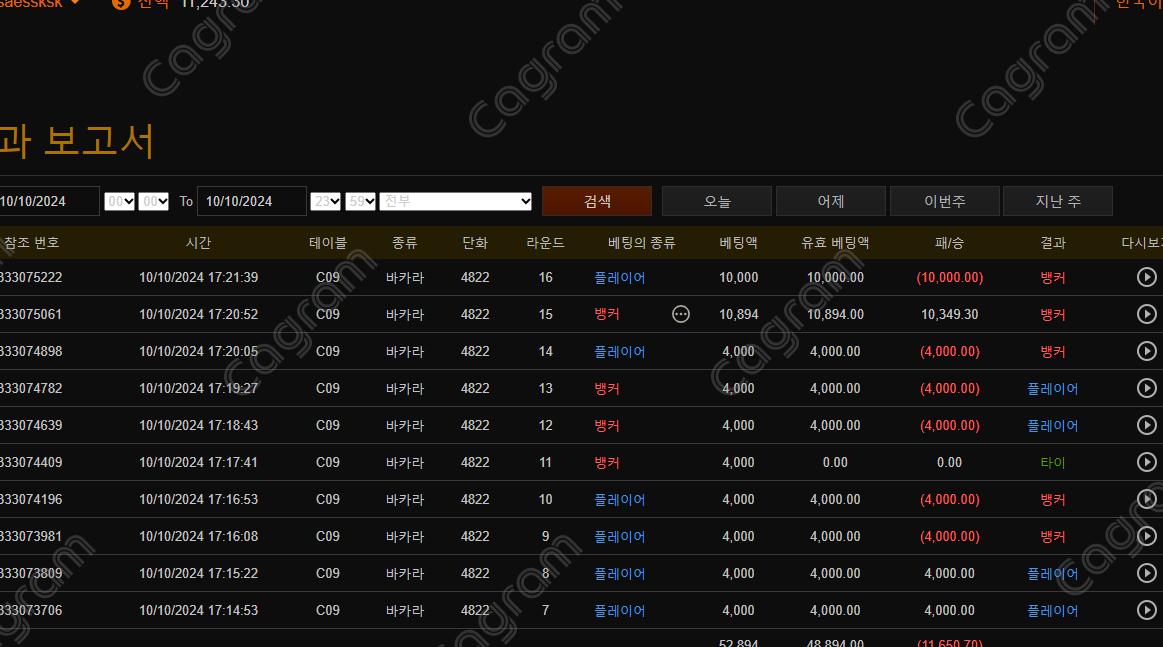Screen dimensions: 1163x647
Task: Replay round 16 with the play icon
Action: (x=1147, y=277)
